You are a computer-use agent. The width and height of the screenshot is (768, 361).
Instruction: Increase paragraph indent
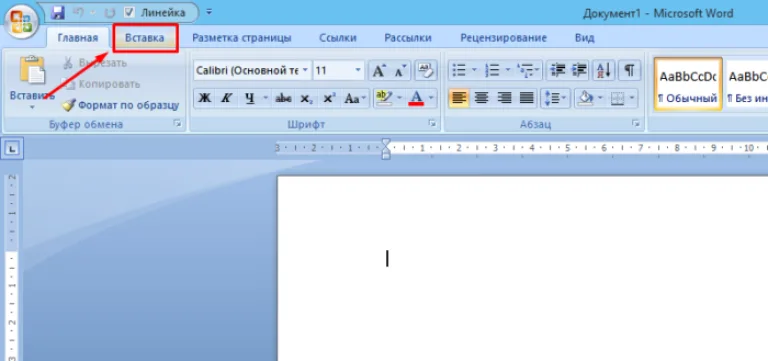(579, 71)
